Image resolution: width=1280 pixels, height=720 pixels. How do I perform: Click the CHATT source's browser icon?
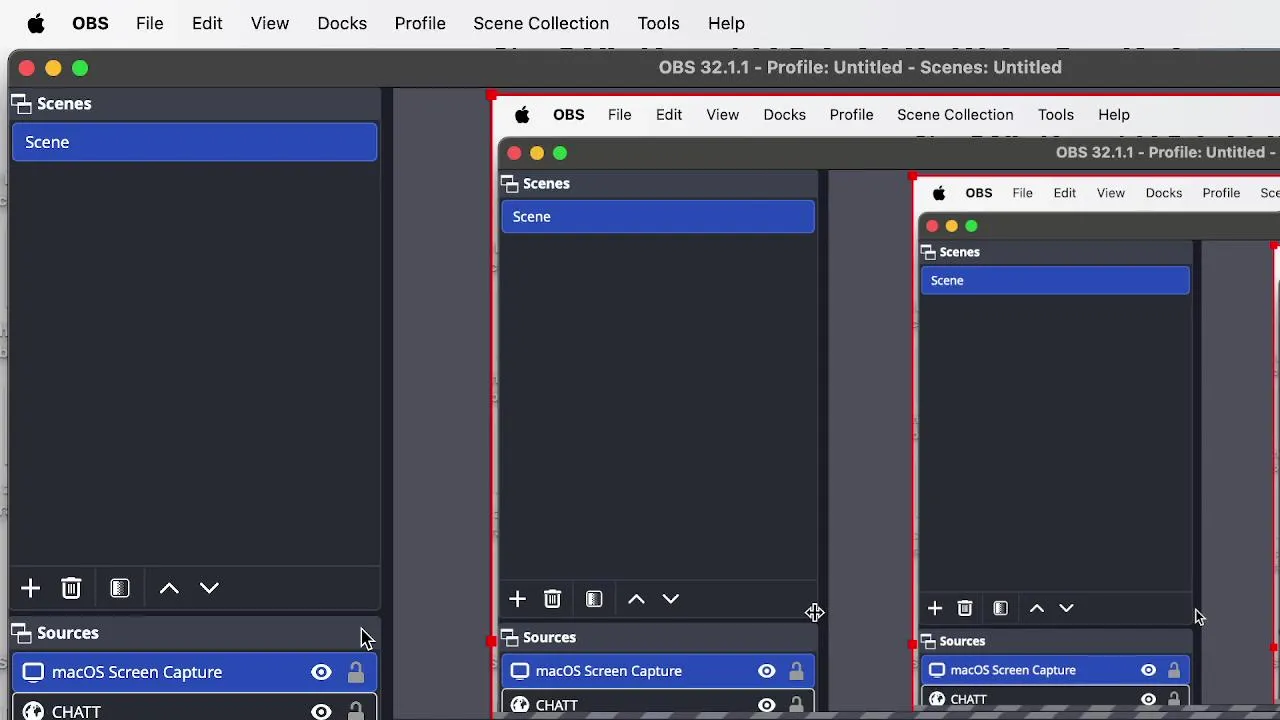pyautogui.click(x=33, y=711)
